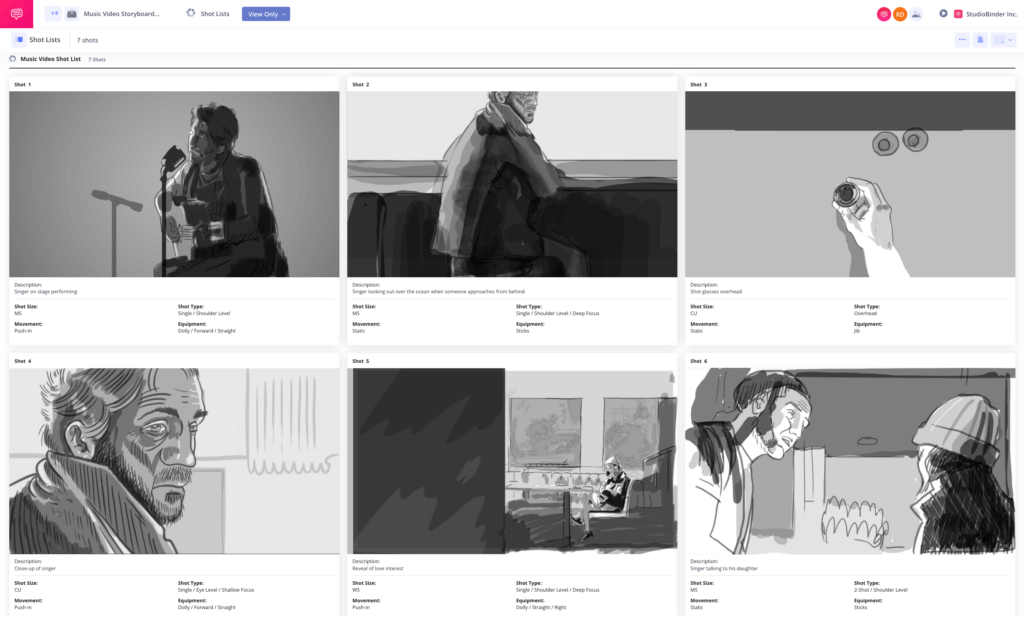Viewport: 1024px width, 618px height.
Task: Click the 7 shots count label
Action: pyautogui.click(x=87, y=39)
